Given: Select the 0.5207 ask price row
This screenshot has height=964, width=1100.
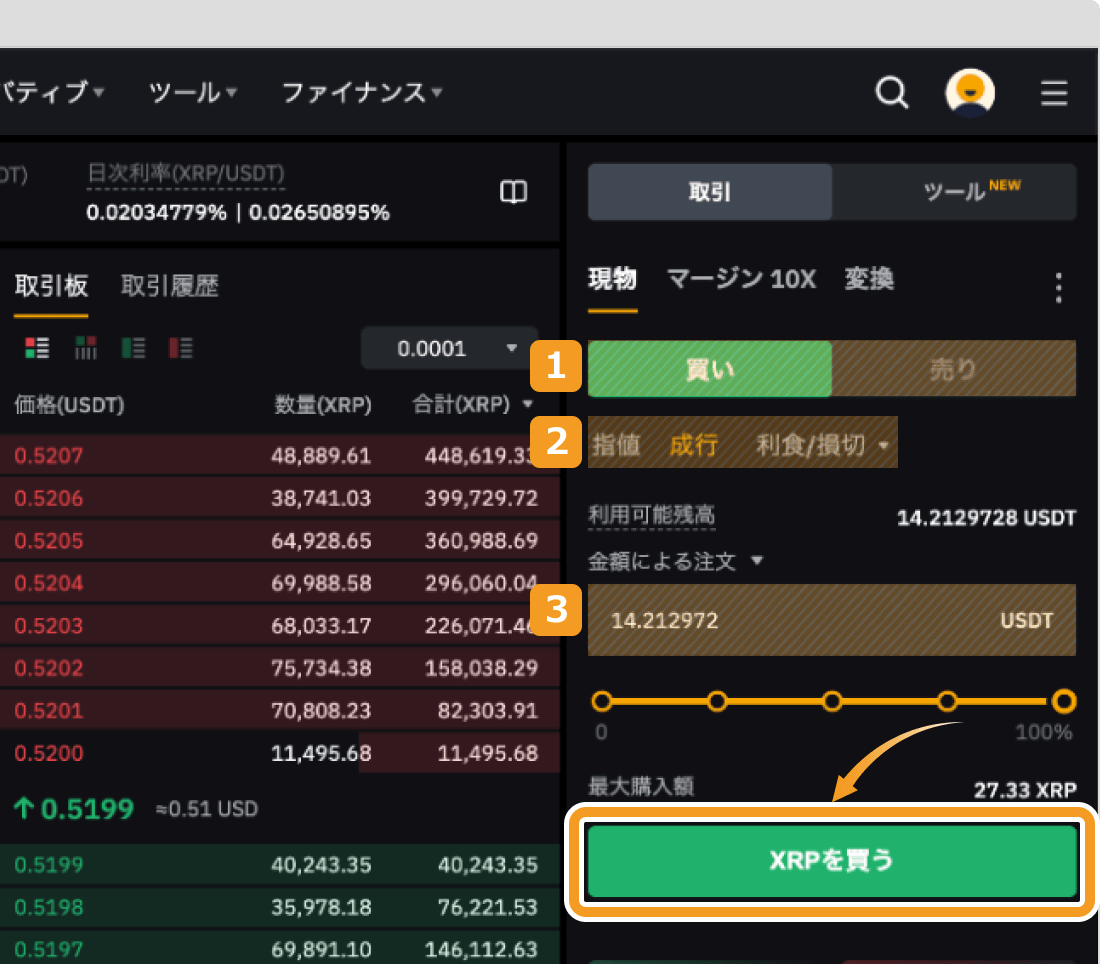Looking at the screenshot, I should [x=279, y=455].
